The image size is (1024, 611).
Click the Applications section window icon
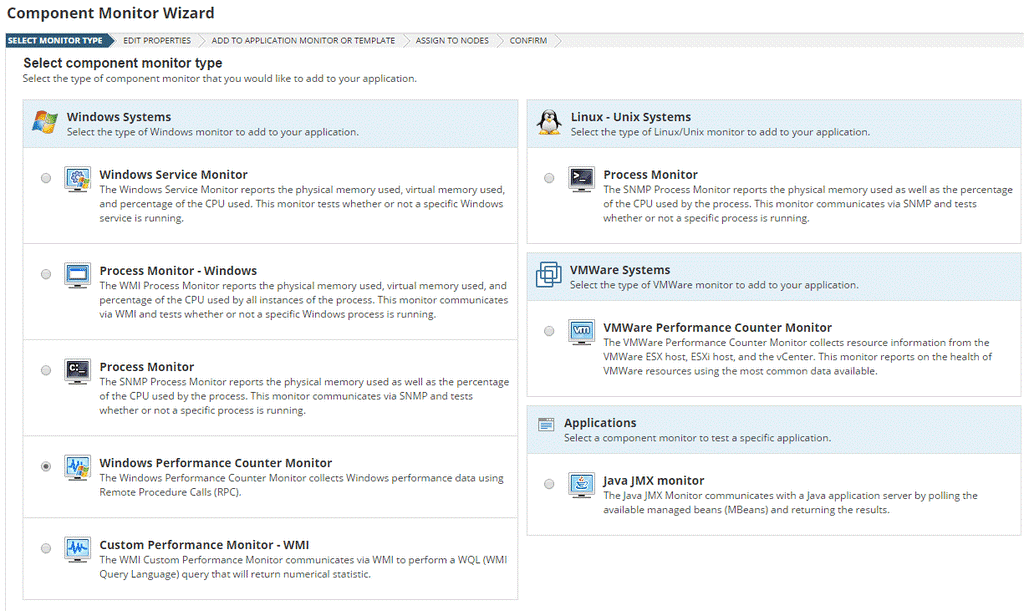[546, 425]
